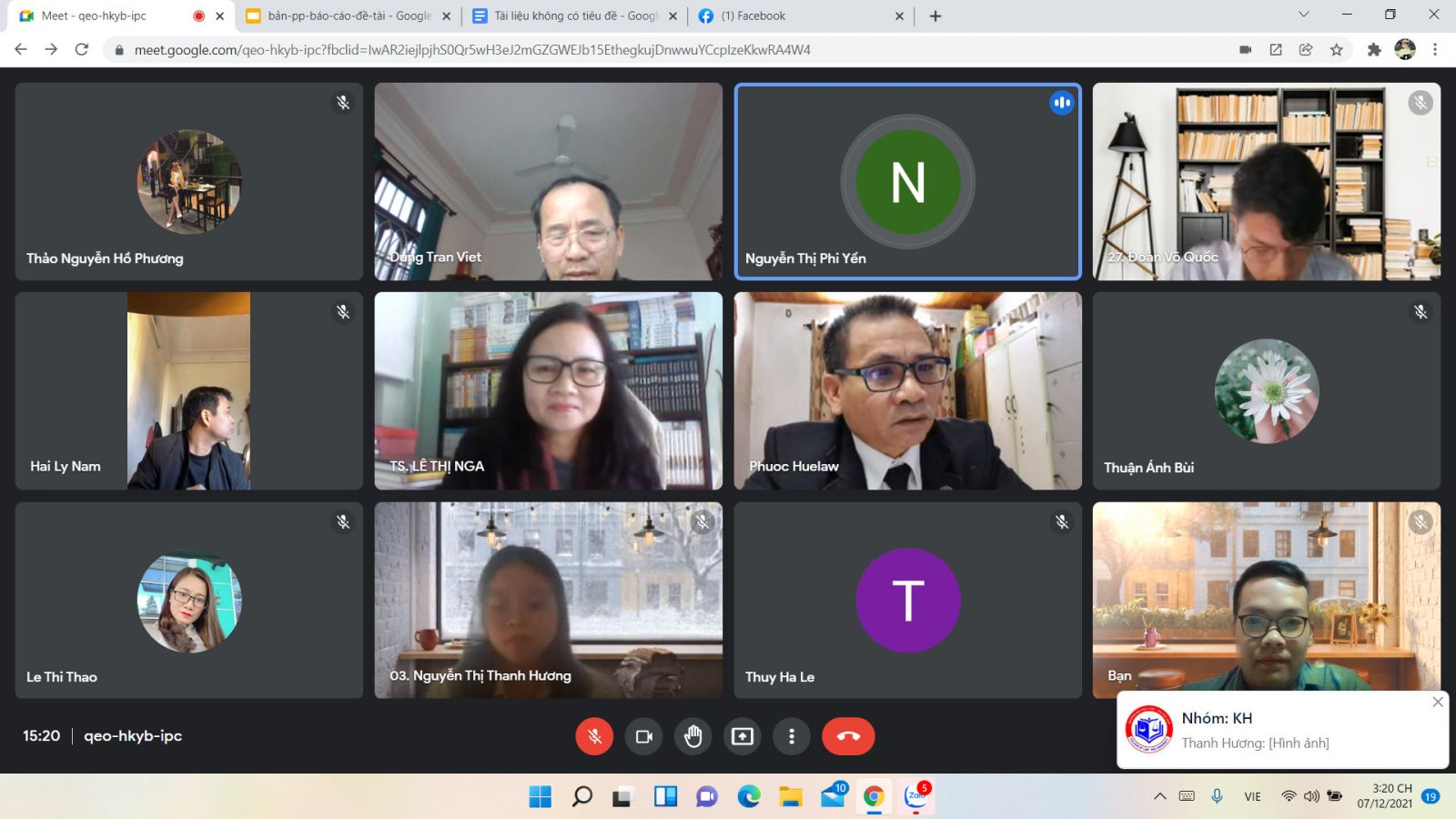1456x819 pixels.
Task: Click the Present now screen share icon
Action: (743, 736)
